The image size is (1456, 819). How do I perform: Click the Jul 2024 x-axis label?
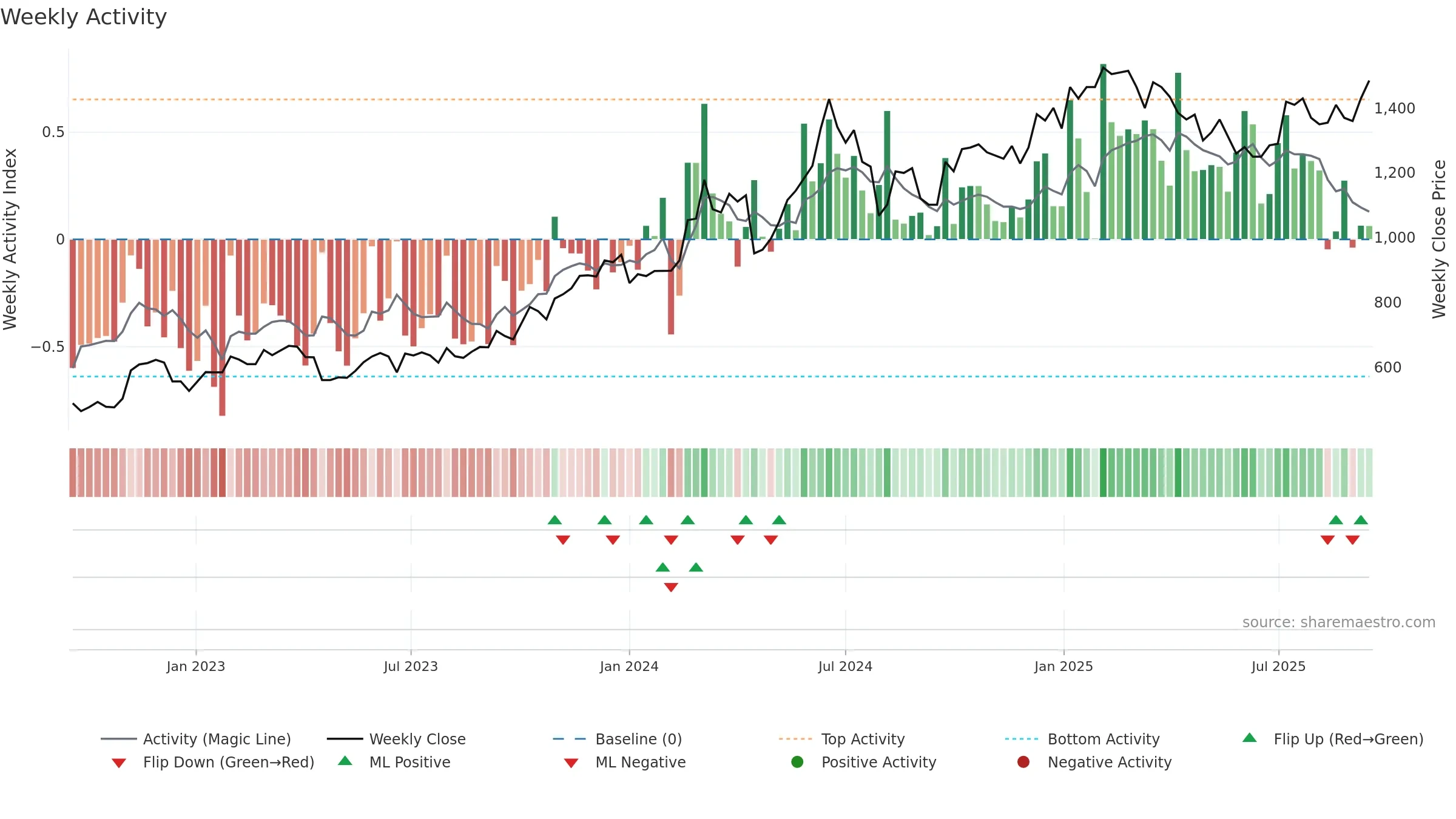click(x=845, y=666)
